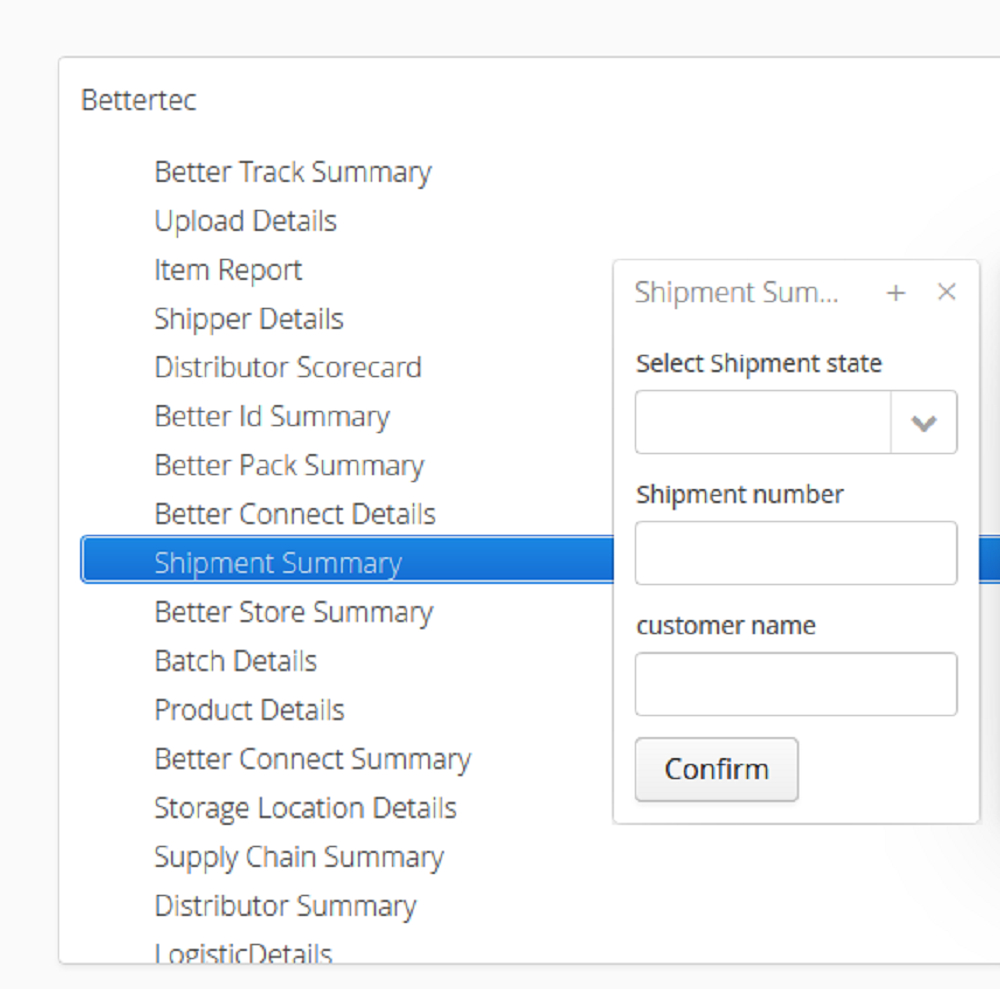Select Upload Details in the list

tap(245, 221)
